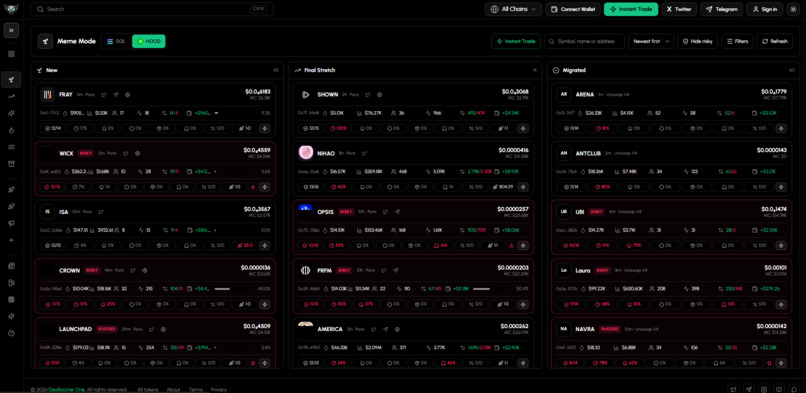Click quick-buy sparkle button on ARENA card
Viewport: 806px width, 393px height.
tap(781, 128)
